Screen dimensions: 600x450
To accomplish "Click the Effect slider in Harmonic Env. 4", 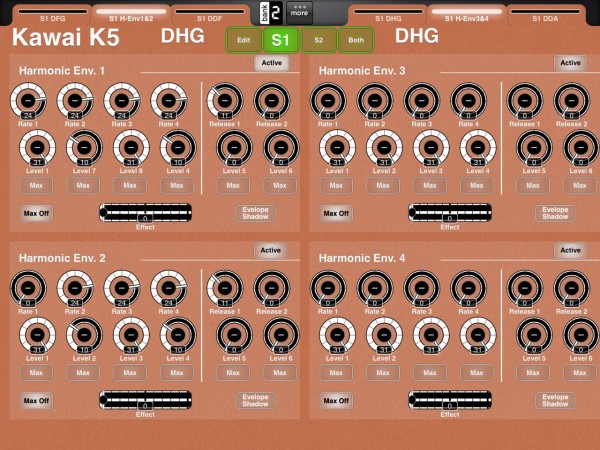I will tap(450, 400).
